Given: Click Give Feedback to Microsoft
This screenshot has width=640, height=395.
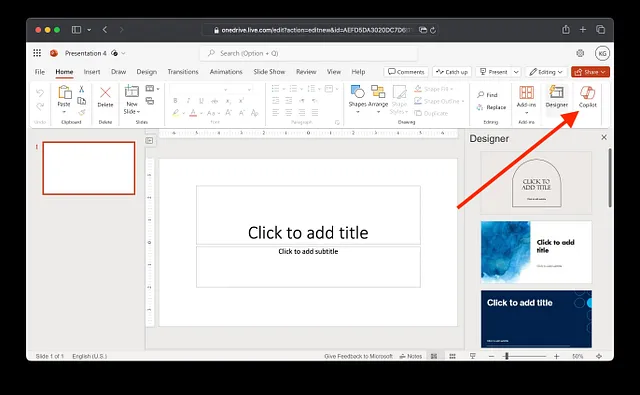Looking at the screenshot, I should [358, 356].
